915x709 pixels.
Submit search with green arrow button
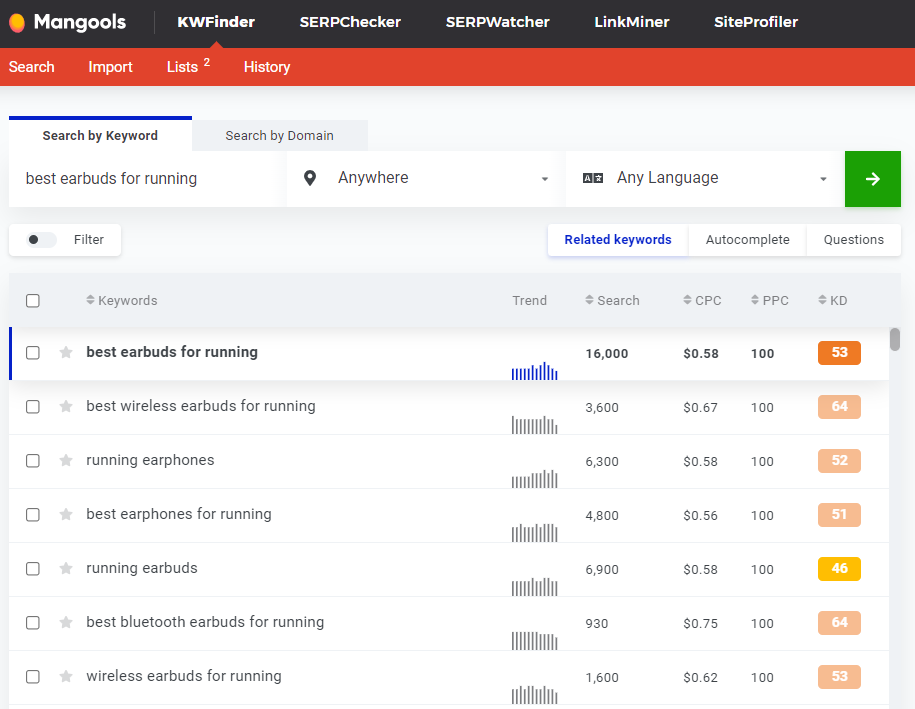click(x=872, y=179)
